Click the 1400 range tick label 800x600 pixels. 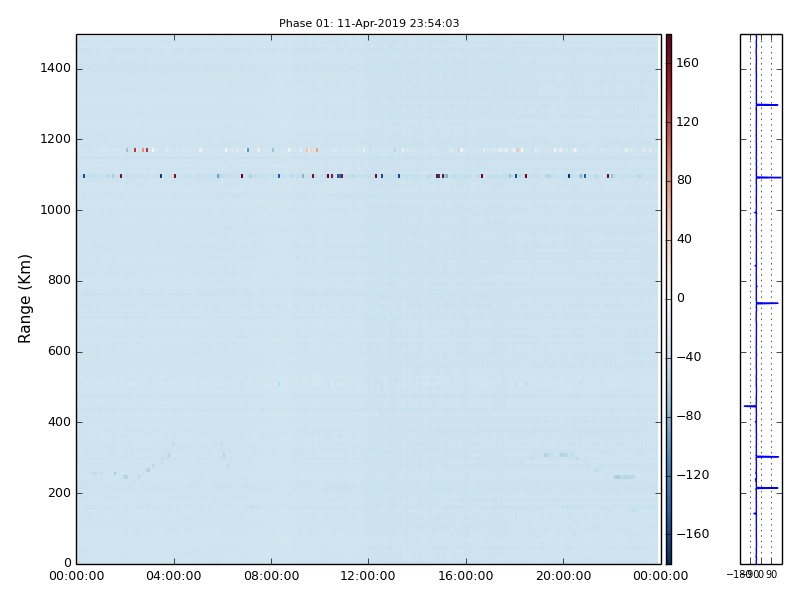(56, 68)
